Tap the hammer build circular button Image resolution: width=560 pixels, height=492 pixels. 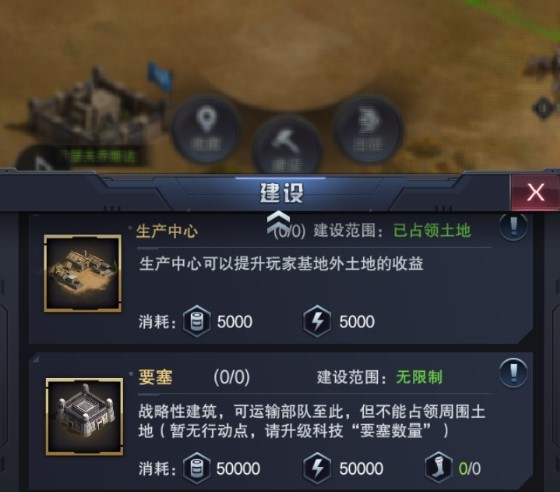point(288,147)
